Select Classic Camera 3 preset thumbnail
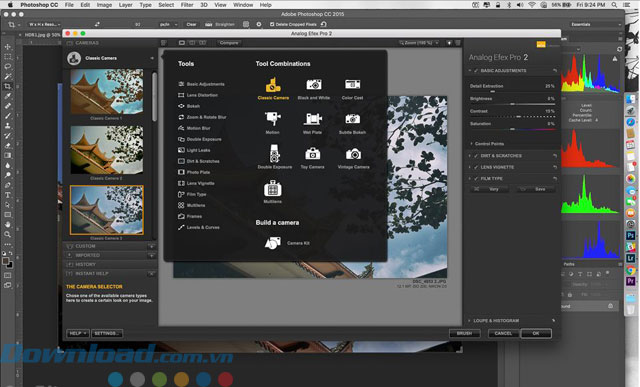Screen dimensions: 640x387 [x=107, y=210]
